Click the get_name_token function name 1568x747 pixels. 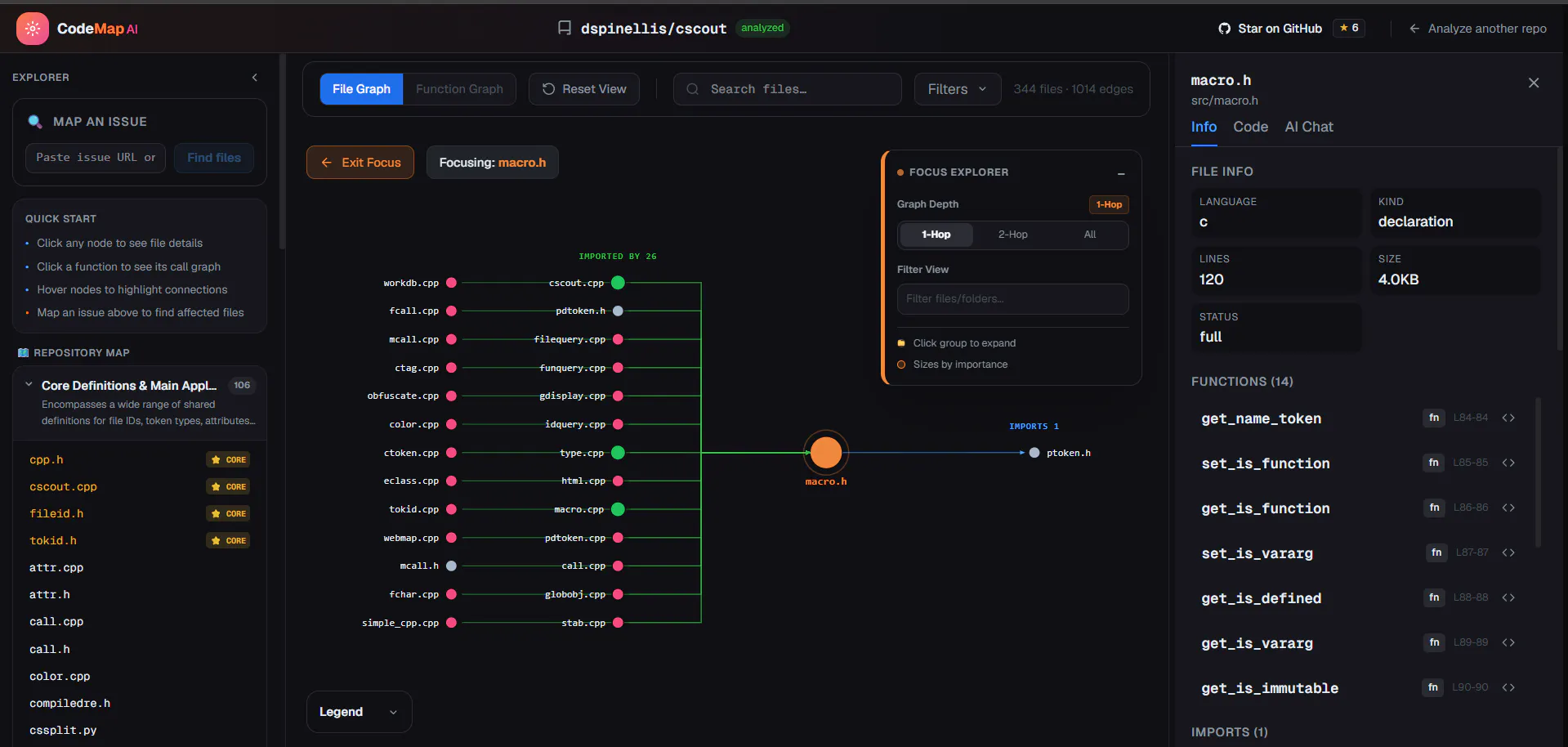(x=1261, y=418)
